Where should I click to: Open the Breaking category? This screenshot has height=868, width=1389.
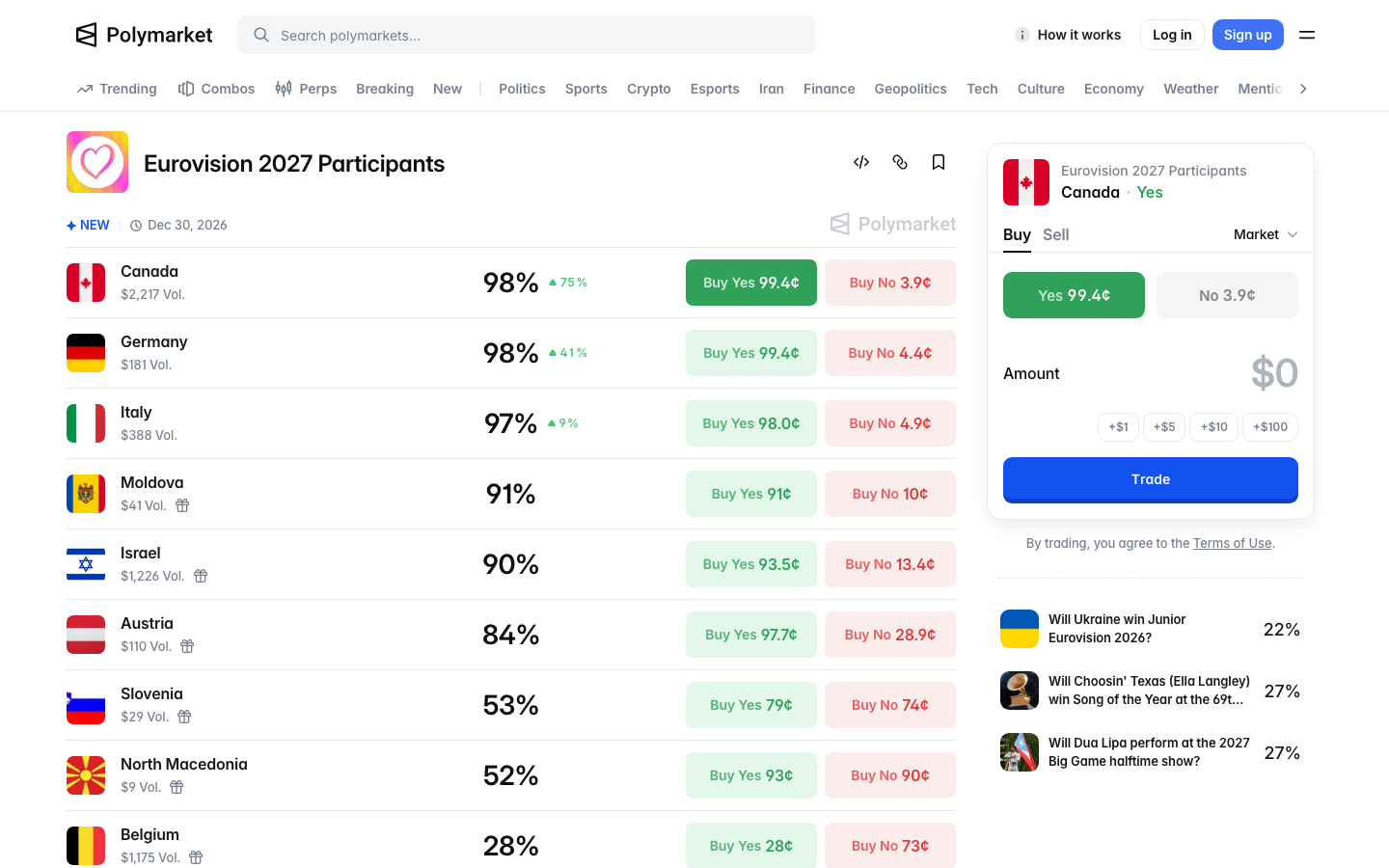[x=385, y=89]
